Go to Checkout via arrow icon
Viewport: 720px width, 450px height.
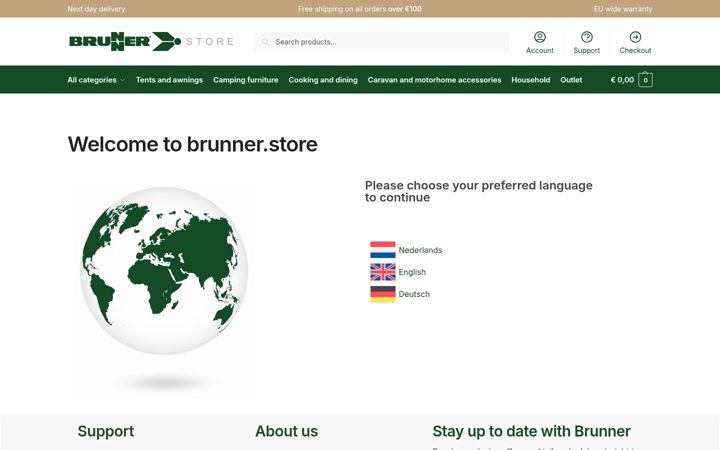tap(635, 37)
